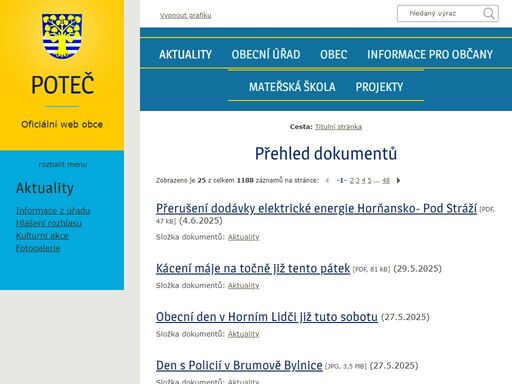Open Informace pro občany menu

pos(430,54)
